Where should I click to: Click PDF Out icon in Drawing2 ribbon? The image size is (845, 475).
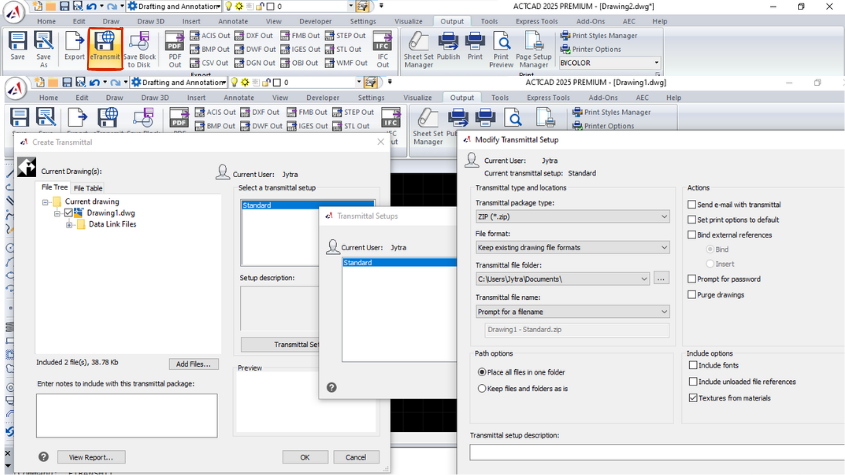175,49
